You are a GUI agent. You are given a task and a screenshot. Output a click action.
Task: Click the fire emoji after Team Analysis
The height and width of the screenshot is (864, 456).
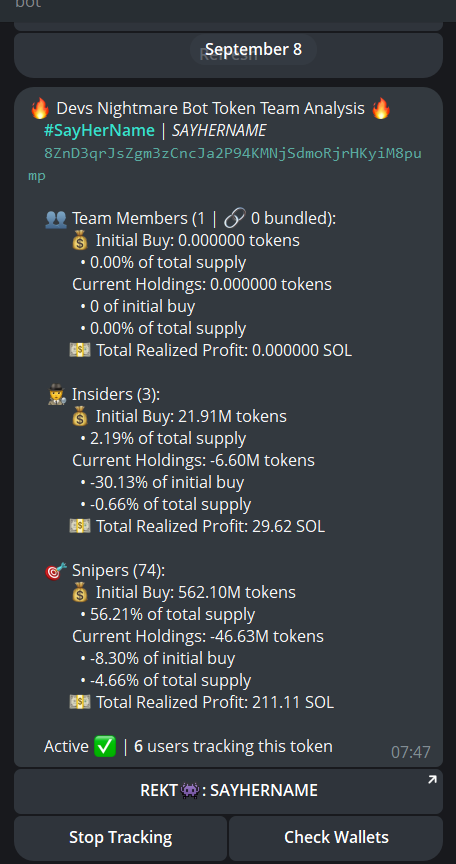pyautogui.click(x=381, y=109)
